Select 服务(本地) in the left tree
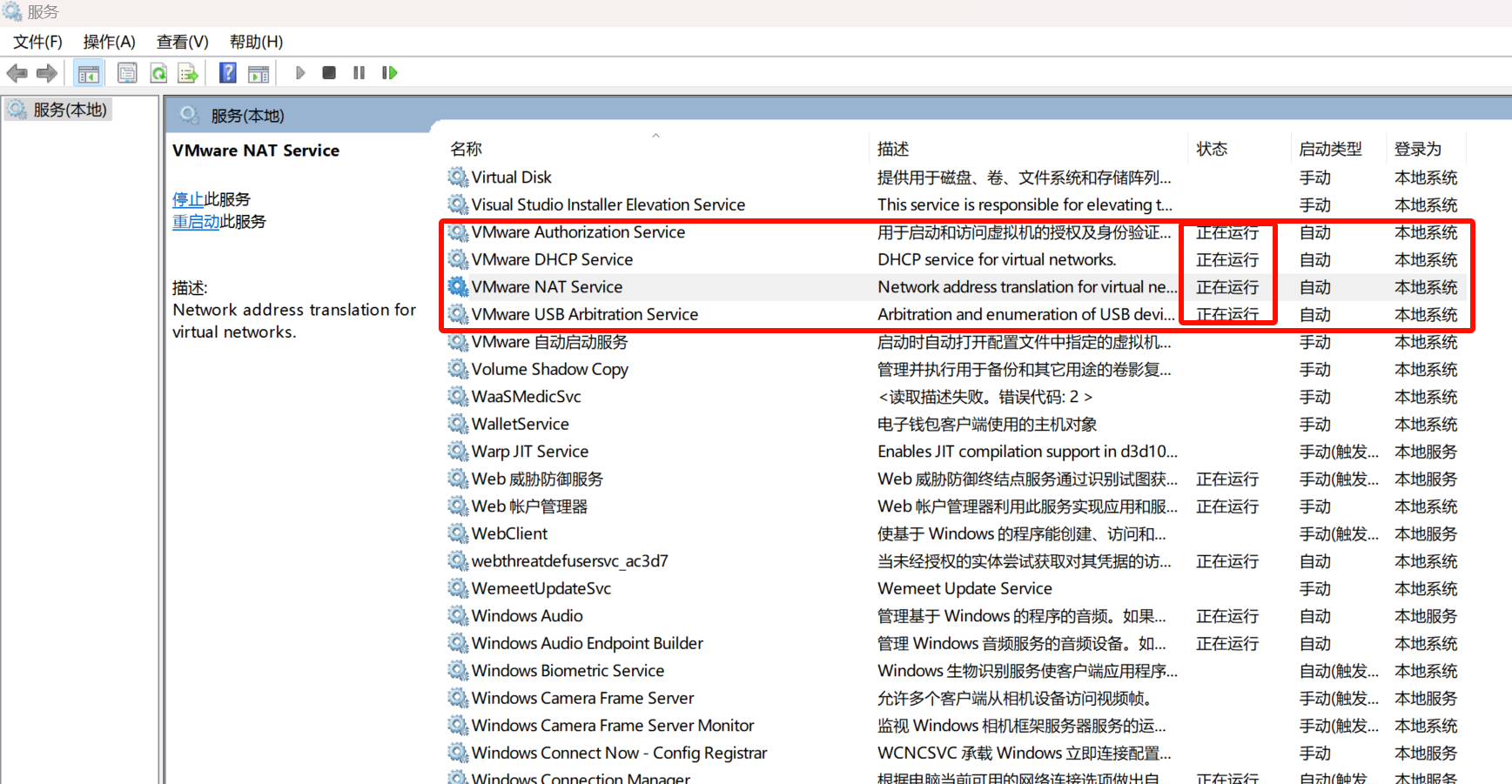Viewport: 1512px width, 784px height. (x=70, y=110)
